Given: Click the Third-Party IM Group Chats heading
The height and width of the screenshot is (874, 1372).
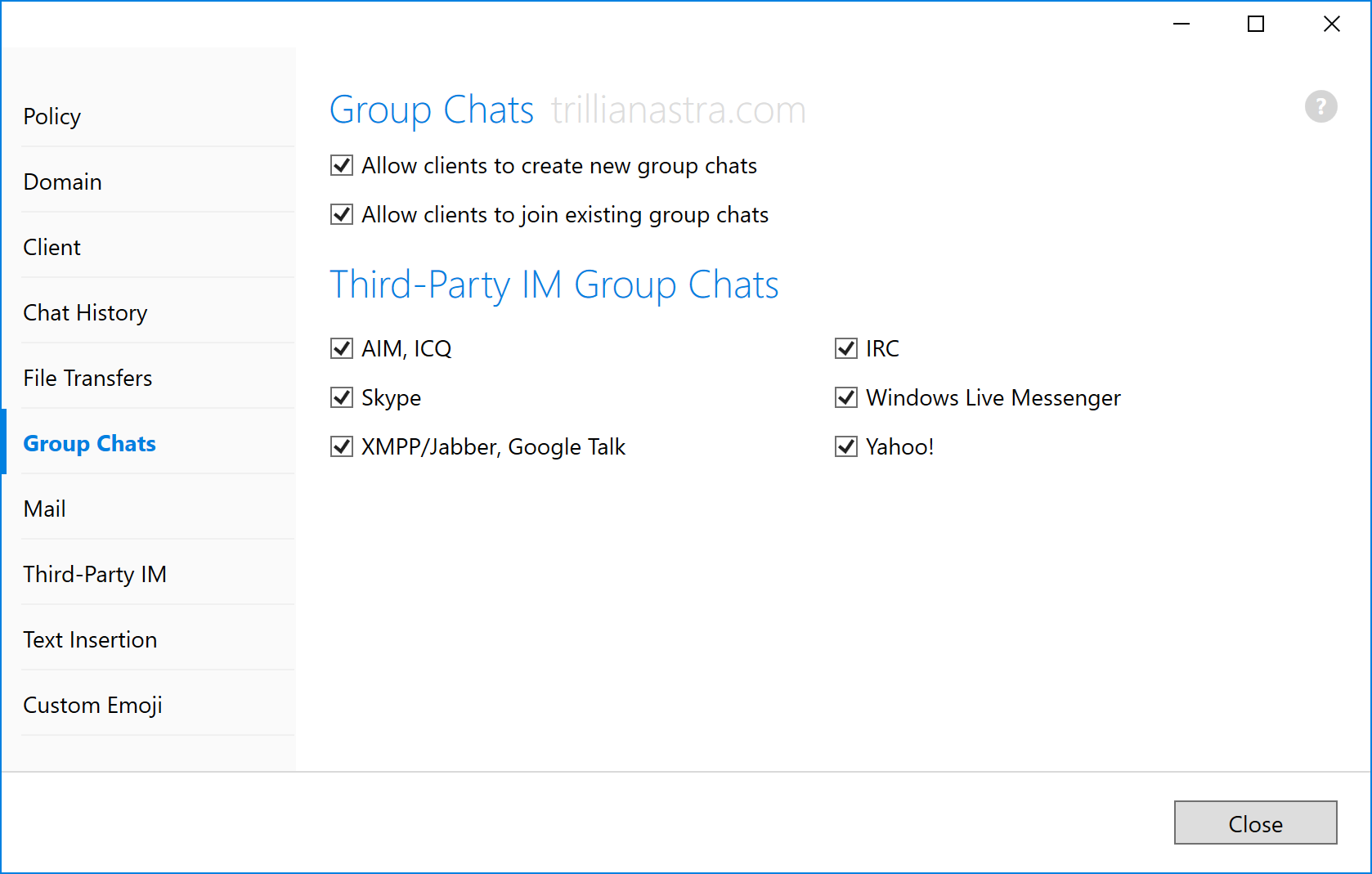Looking at the screenshot, I should point(554,285).
